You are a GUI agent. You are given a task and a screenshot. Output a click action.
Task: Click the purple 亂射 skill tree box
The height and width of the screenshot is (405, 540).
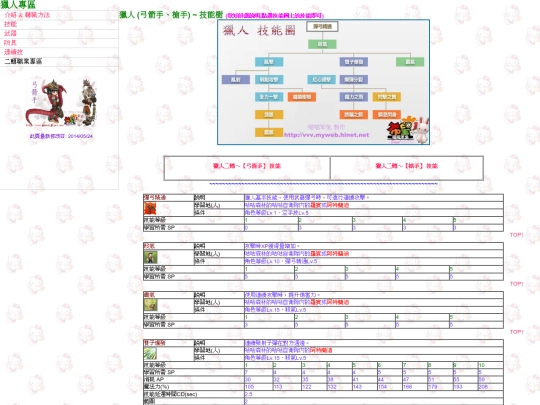(236, 80)
